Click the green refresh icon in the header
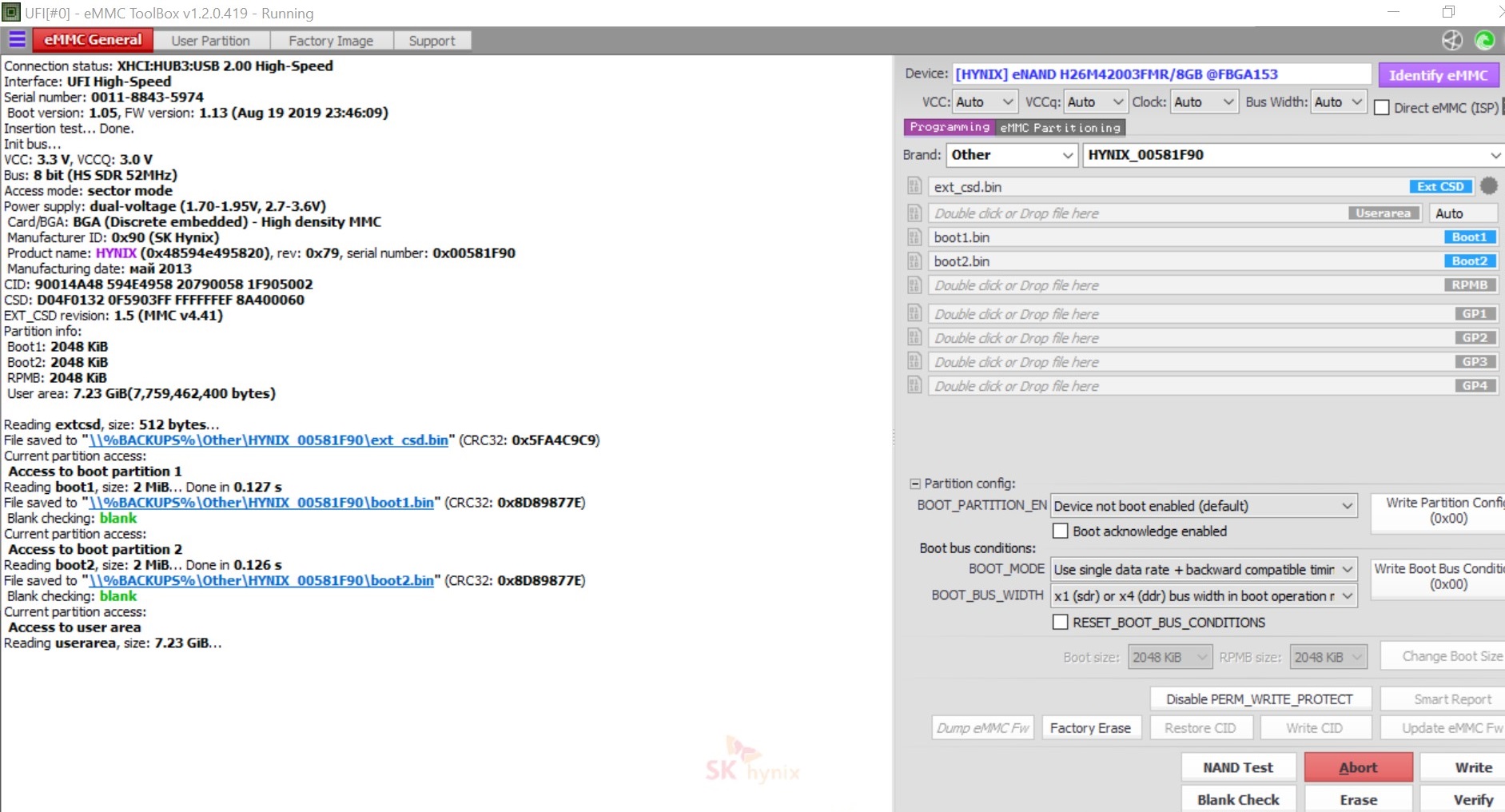The image size is (1505, 812). [x=1484, y=41]
